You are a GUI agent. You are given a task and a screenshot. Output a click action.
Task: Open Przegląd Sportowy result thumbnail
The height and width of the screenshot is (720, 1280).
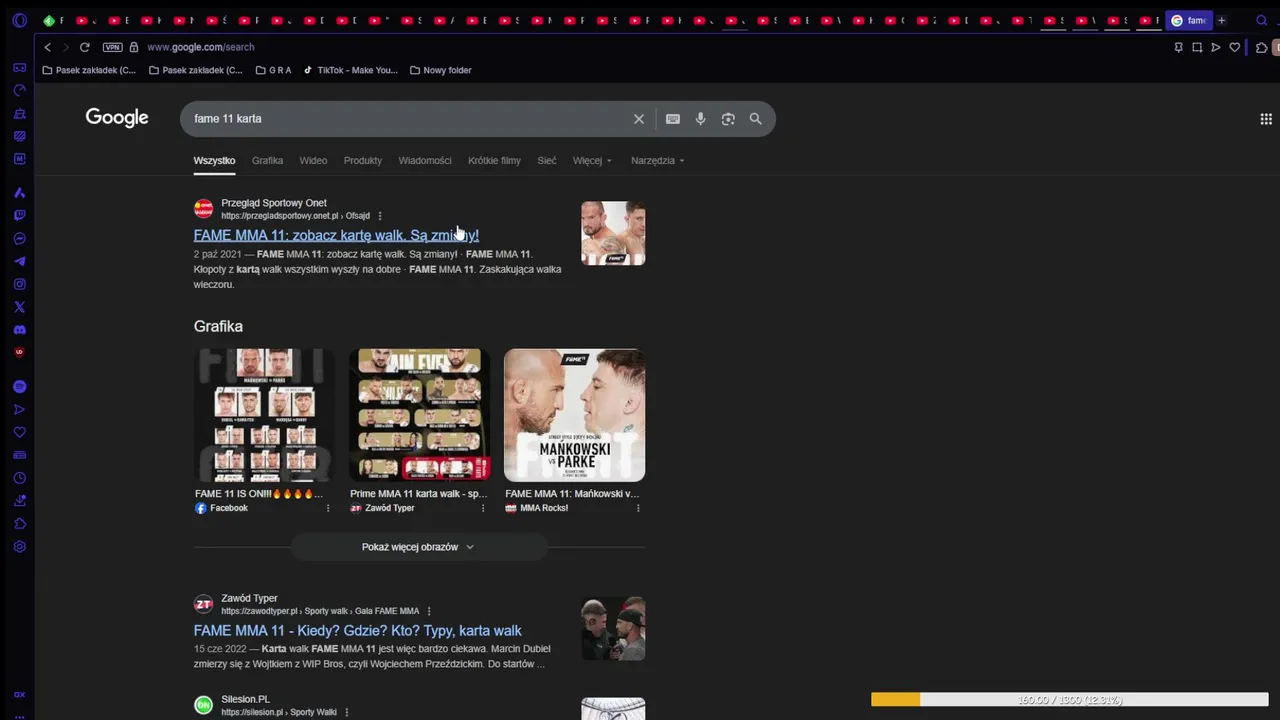613,233
